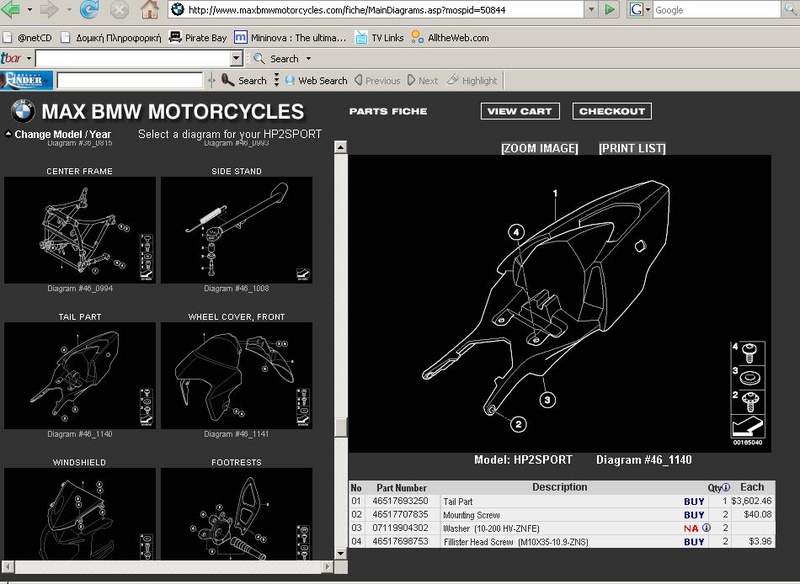Click the tbar Search magnifier button
Screen dimensions: 800x584
tap(276, 59)
